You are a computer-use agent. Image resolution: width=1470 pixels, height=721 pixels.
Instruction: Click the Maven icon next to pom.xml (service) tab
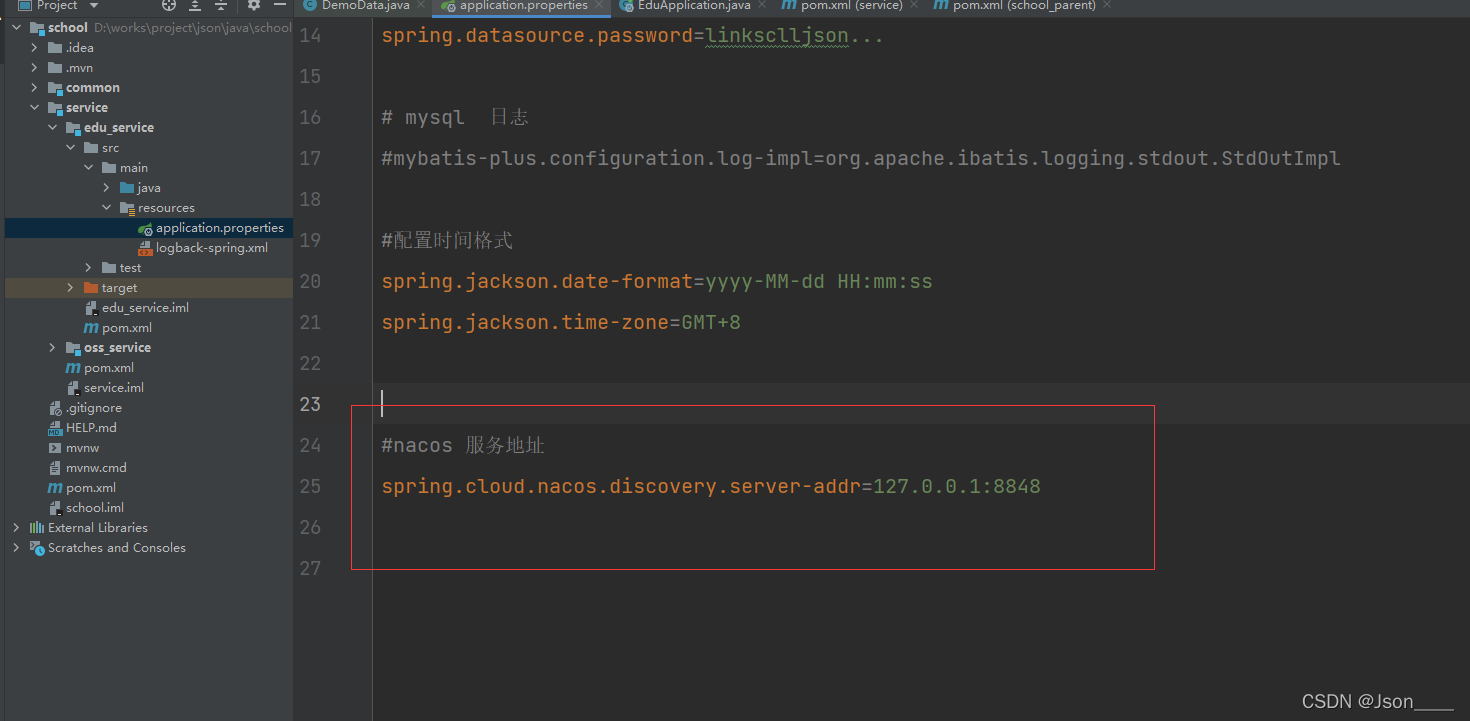(790, 6)
